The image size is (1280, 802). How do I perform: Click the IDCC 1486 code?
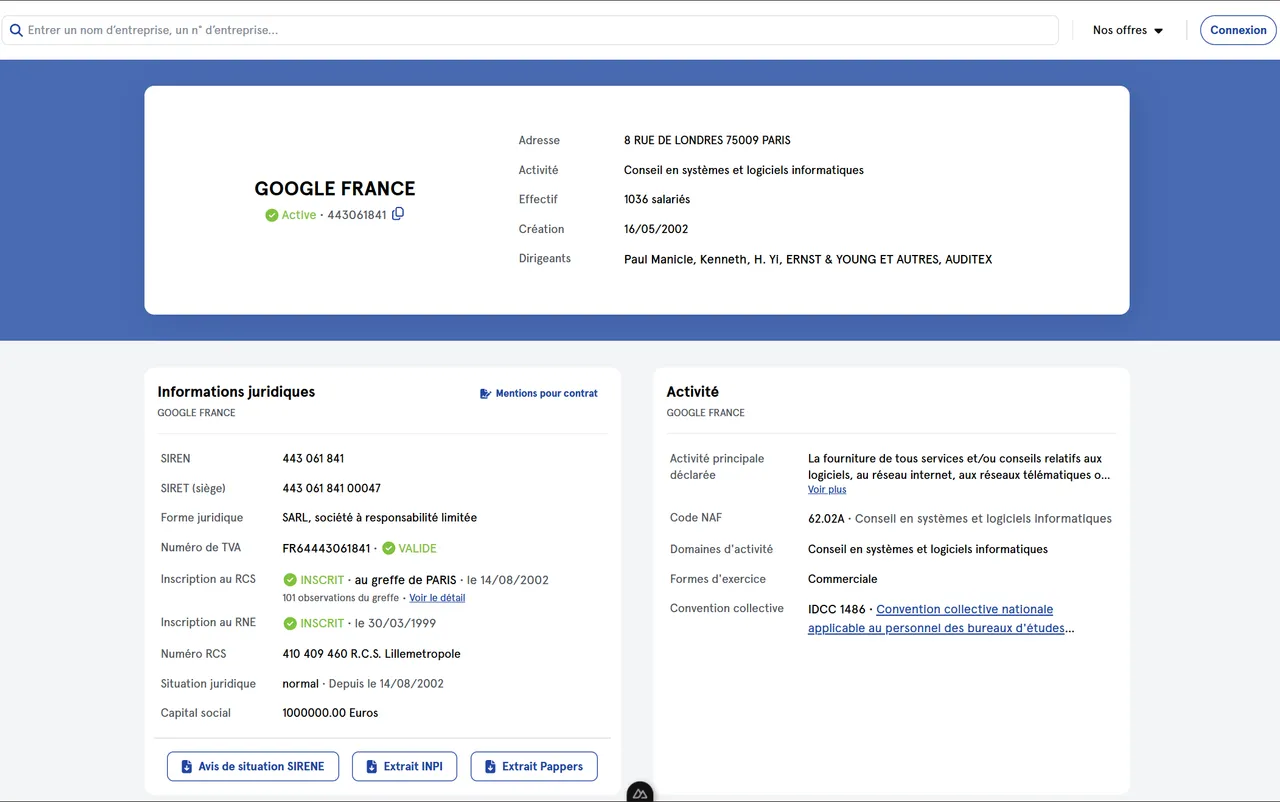pyautogui.click(x=837, y=609)
